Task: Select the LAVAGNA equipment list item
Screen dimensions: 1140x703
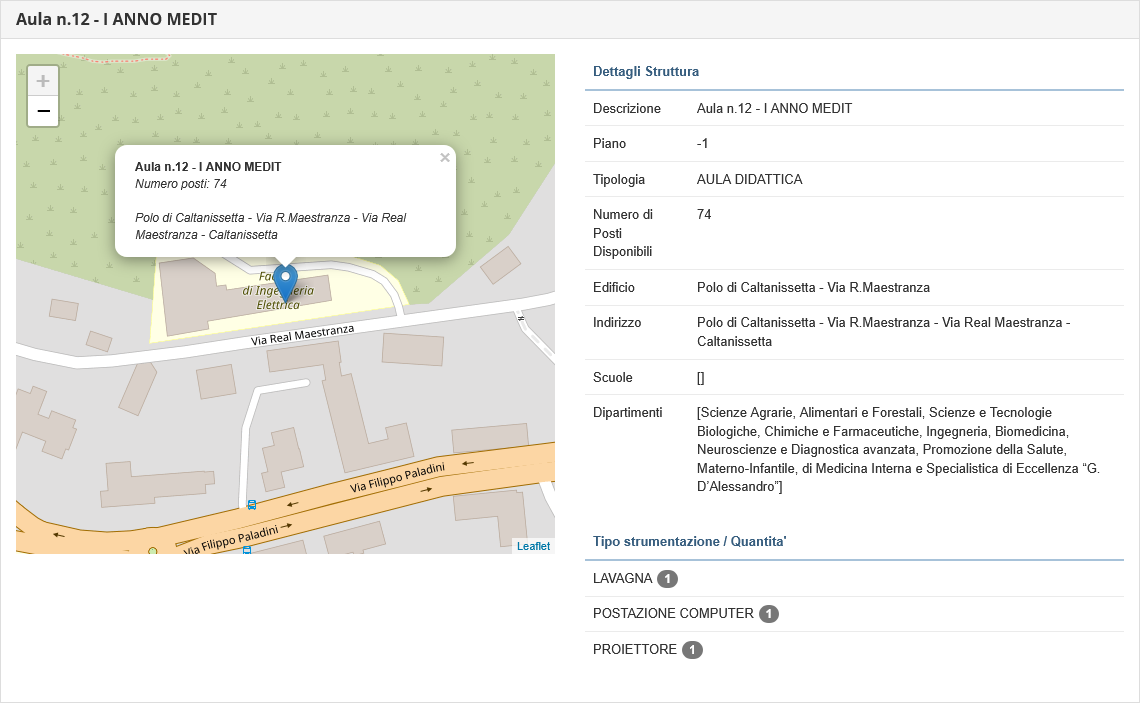Action: pyautogui.click(x=622, y=579)
